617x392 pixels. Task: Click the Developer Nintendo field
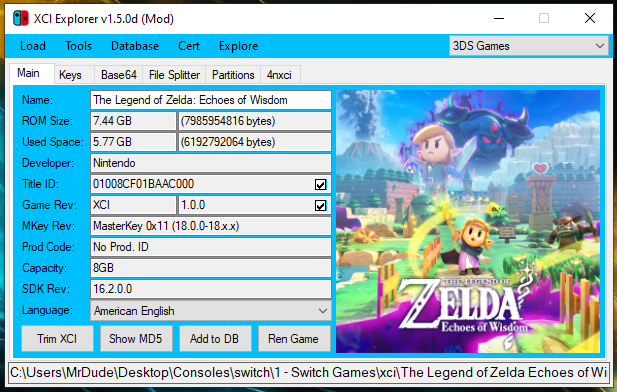211,163
